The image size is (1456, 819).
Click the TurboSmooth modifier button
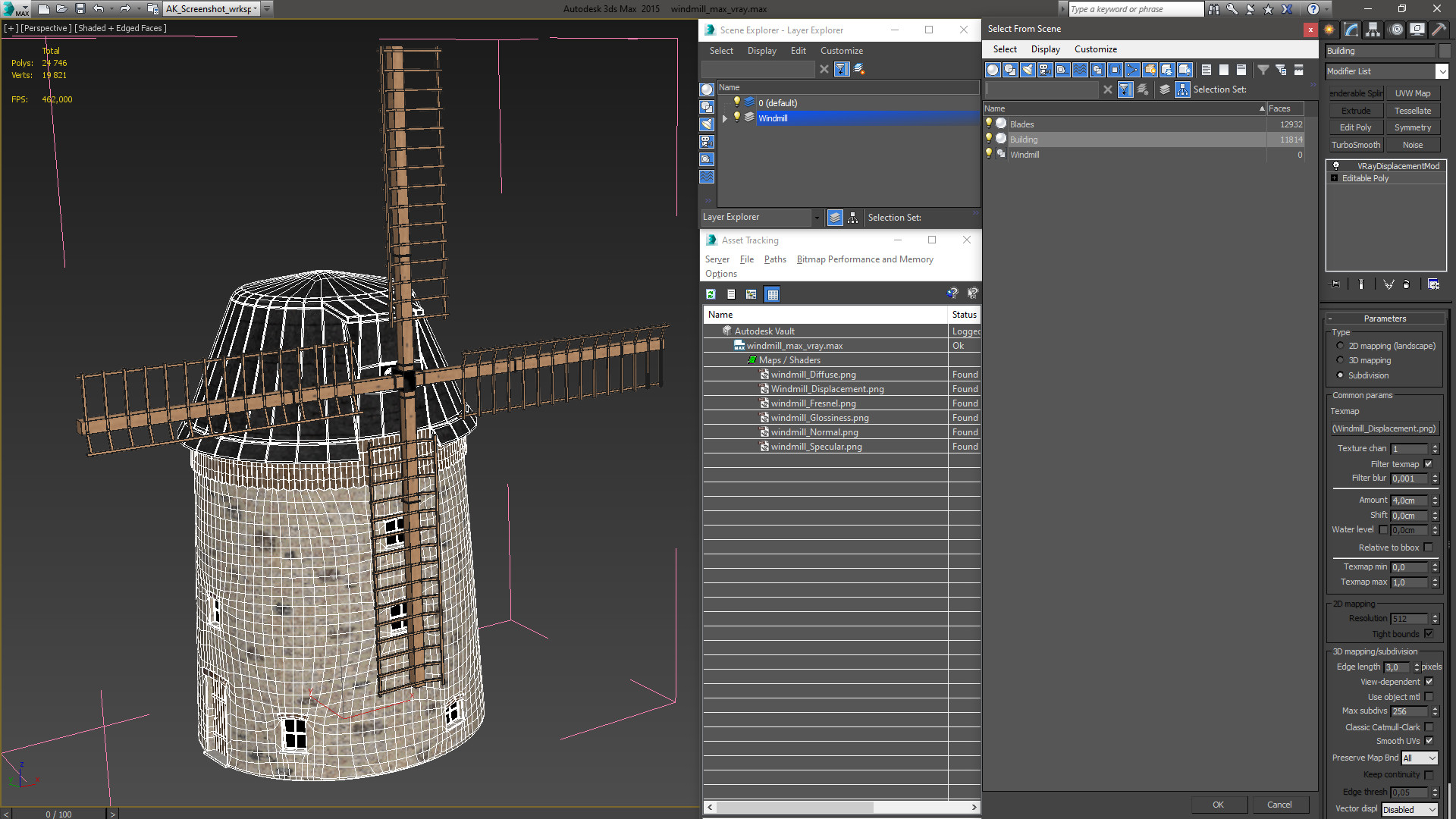[1356, 145]
